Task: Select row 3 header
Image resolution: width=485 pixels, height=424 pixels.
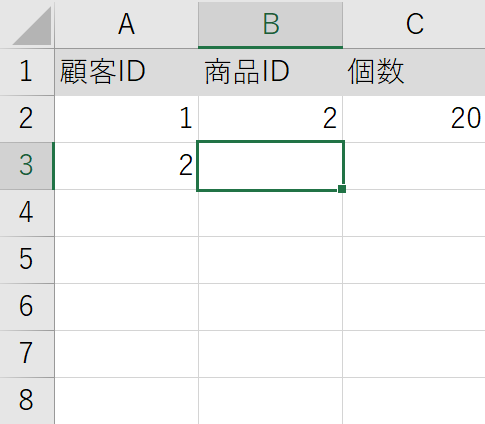Action: pyautogui.click(x=27, y=166)
